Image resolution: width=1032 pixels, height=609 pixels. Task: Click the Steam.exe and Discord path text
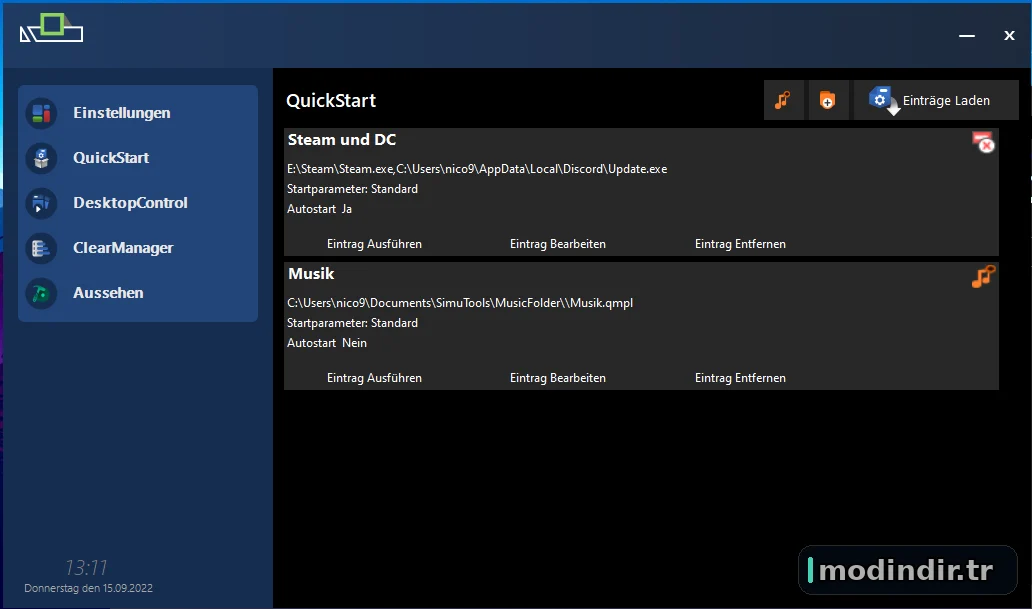pos(477,169)
